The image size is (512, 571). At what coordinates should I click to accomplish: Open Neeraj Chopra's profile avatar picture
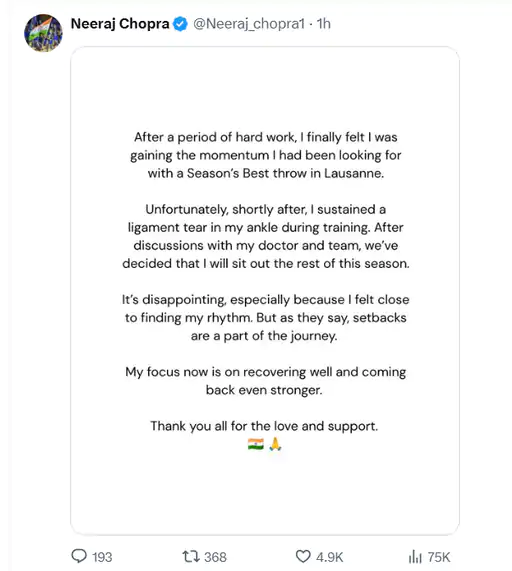click(43, 33)
